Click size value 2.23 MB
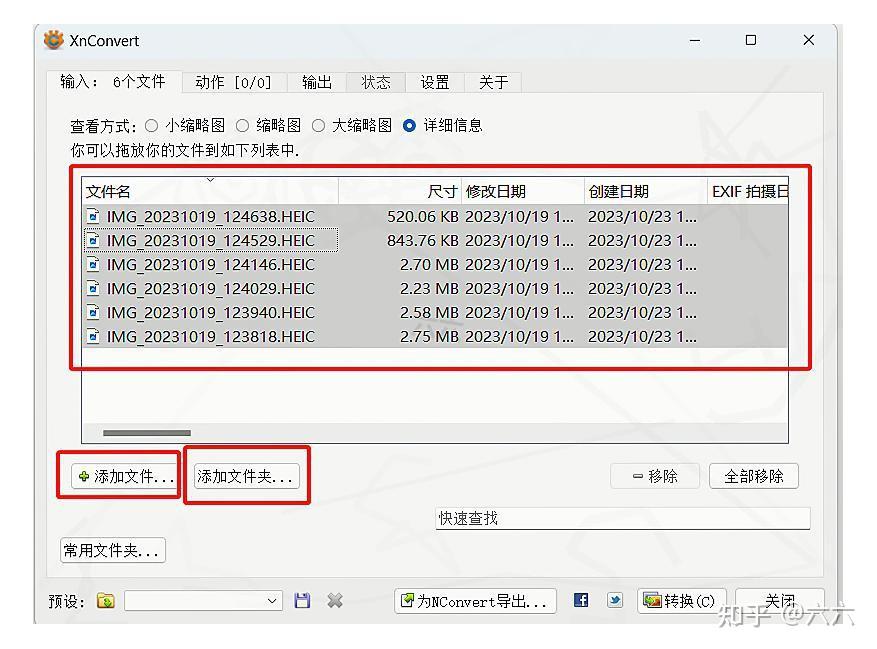Screen dimensions: 877x649 point(429,288)
